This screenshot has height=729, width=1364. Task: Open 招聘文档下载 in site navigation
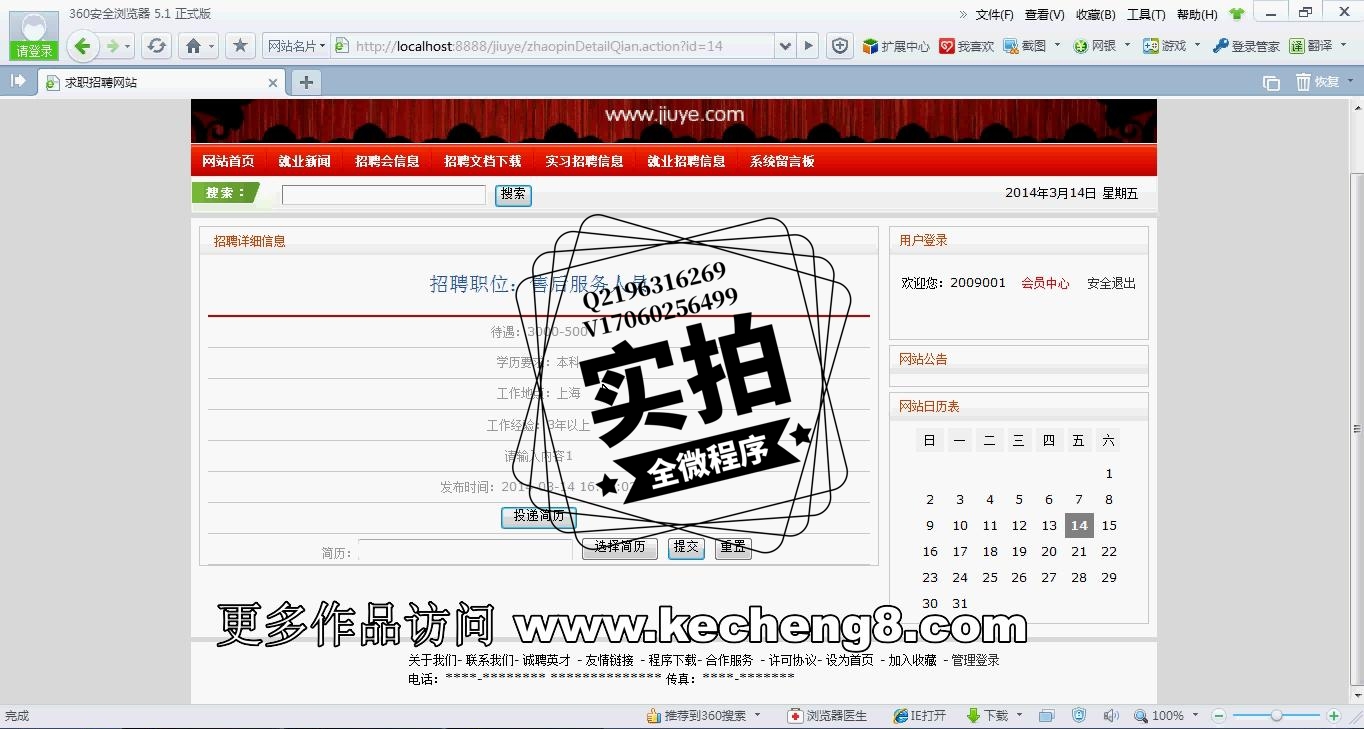tap(482, 161)
